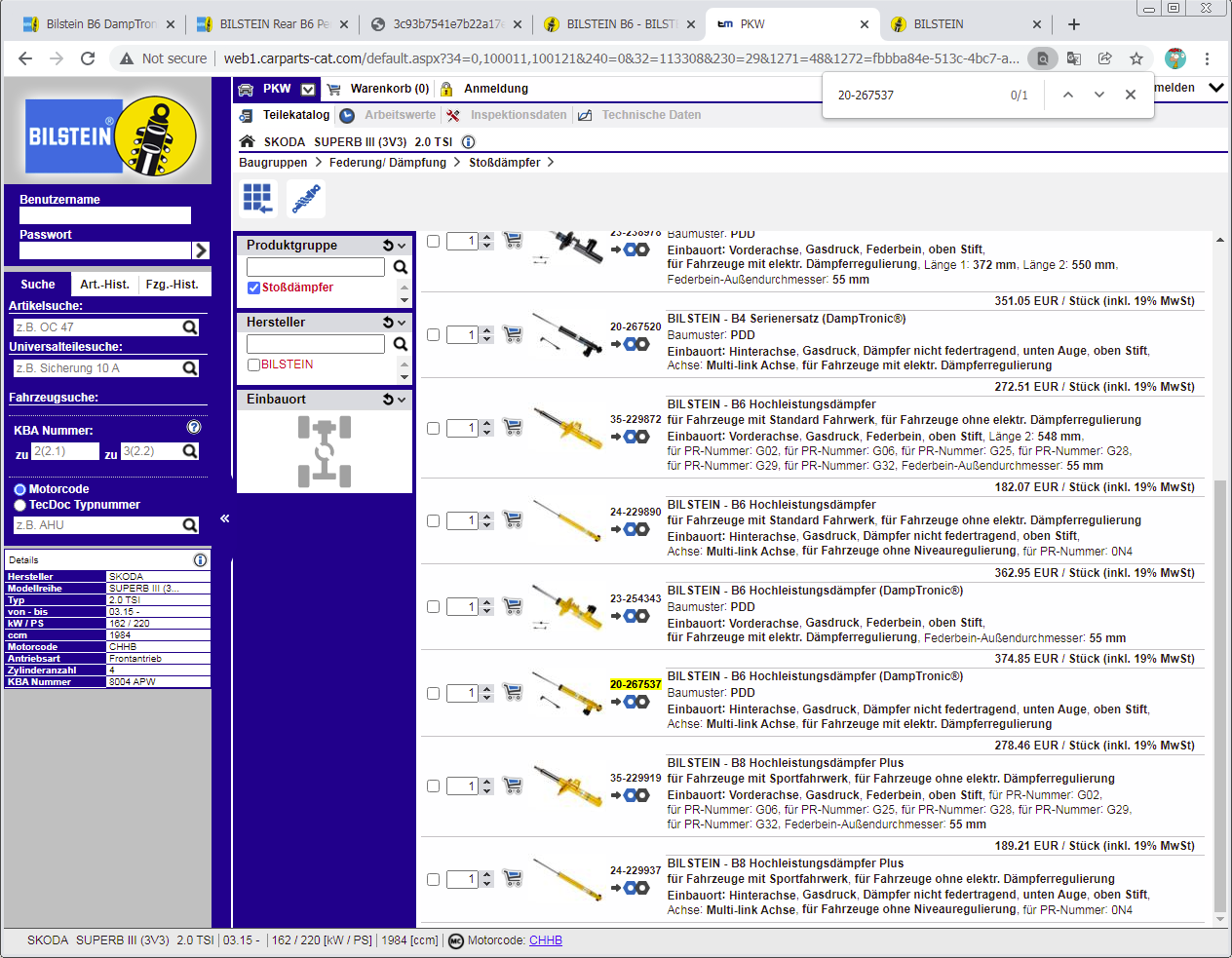1232x958 pixels.
Task: Click the results list vertical scrollbar
Action: click(x=1219, y=682)
